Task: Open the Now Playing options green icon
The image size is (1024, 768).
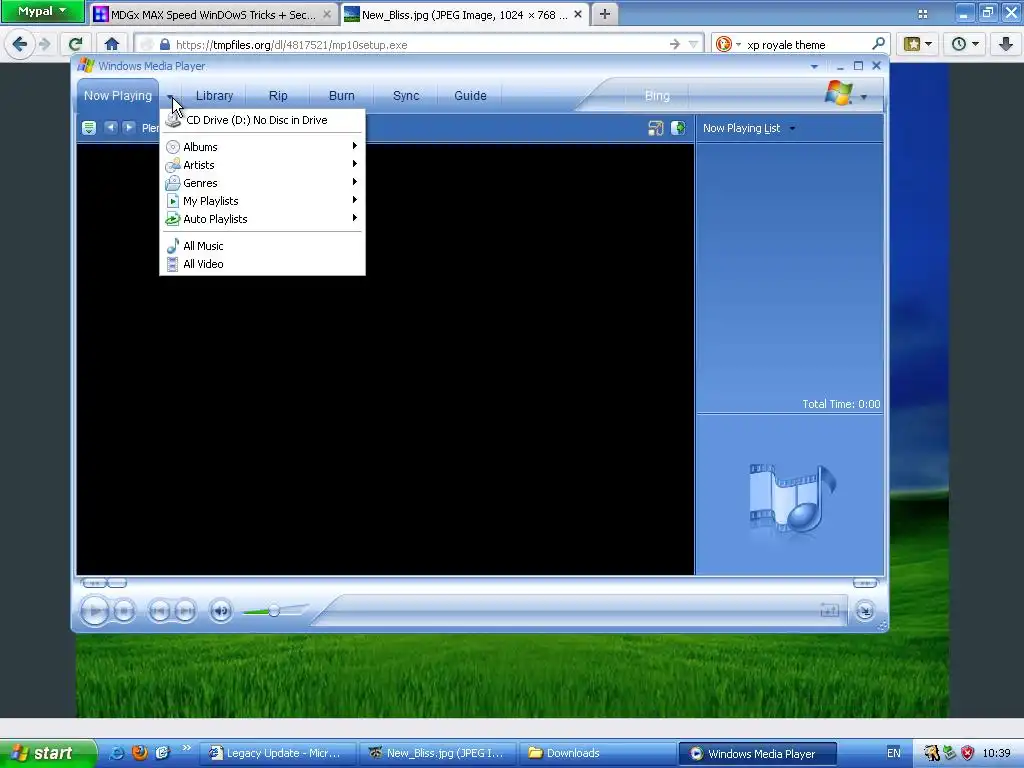Action: pos(89,128)
